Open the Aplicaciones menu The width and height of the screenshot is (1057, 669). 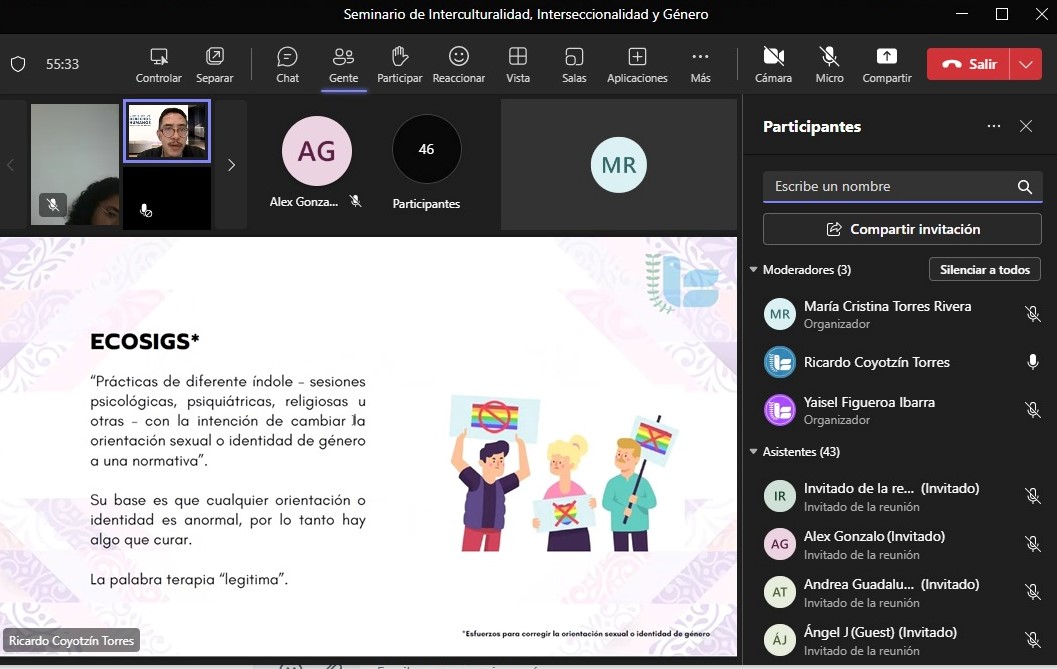click(637, 65)
